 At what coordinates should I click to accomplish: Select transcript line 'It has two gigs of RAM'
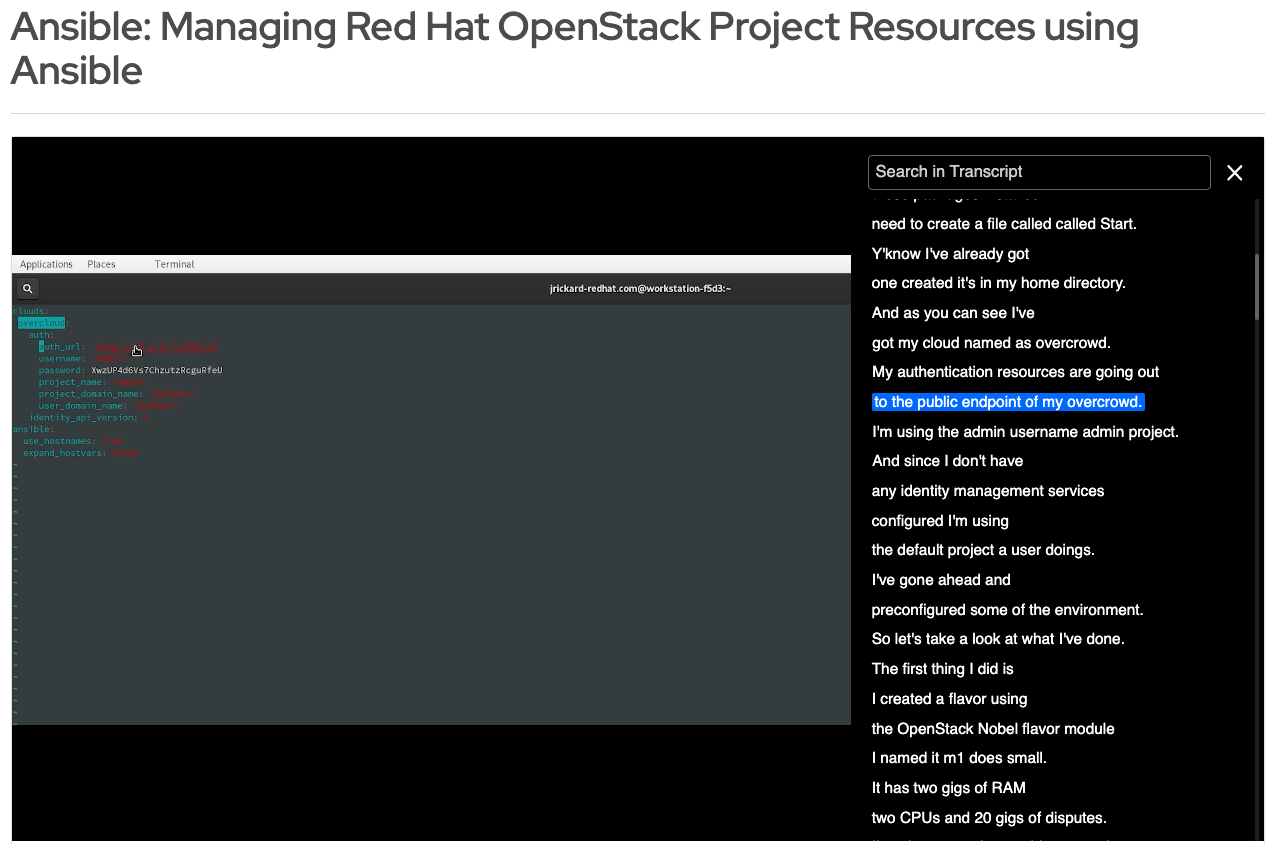(x=948, y=787)
